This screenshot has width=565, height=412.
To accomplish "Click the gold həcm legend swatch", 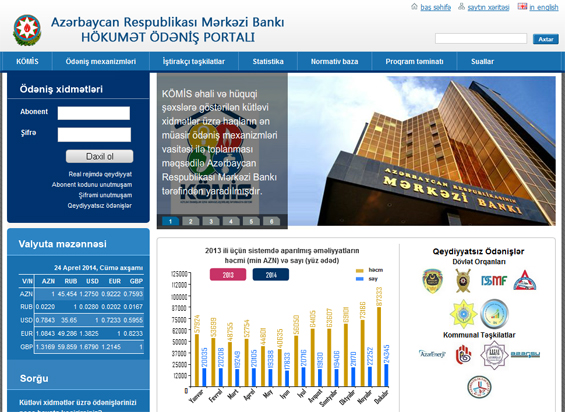I will pyautogui.click(x=360, y=270).
